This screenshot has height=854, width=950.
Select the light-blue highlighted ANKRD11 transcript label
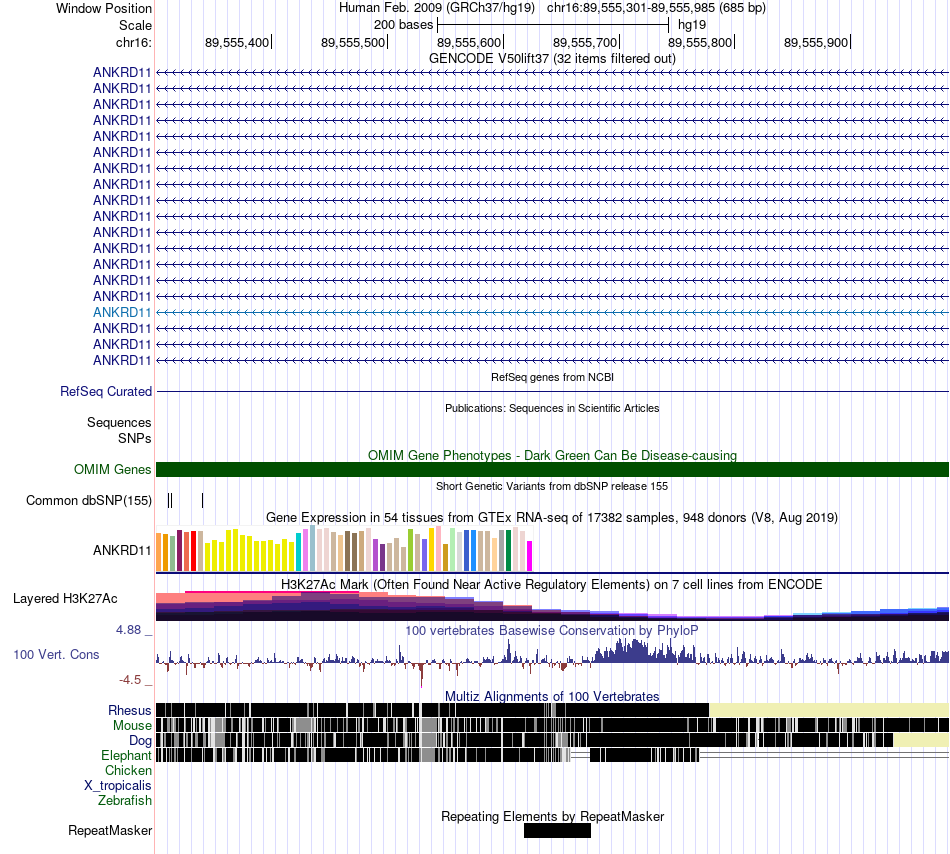[x=122, y=313]
